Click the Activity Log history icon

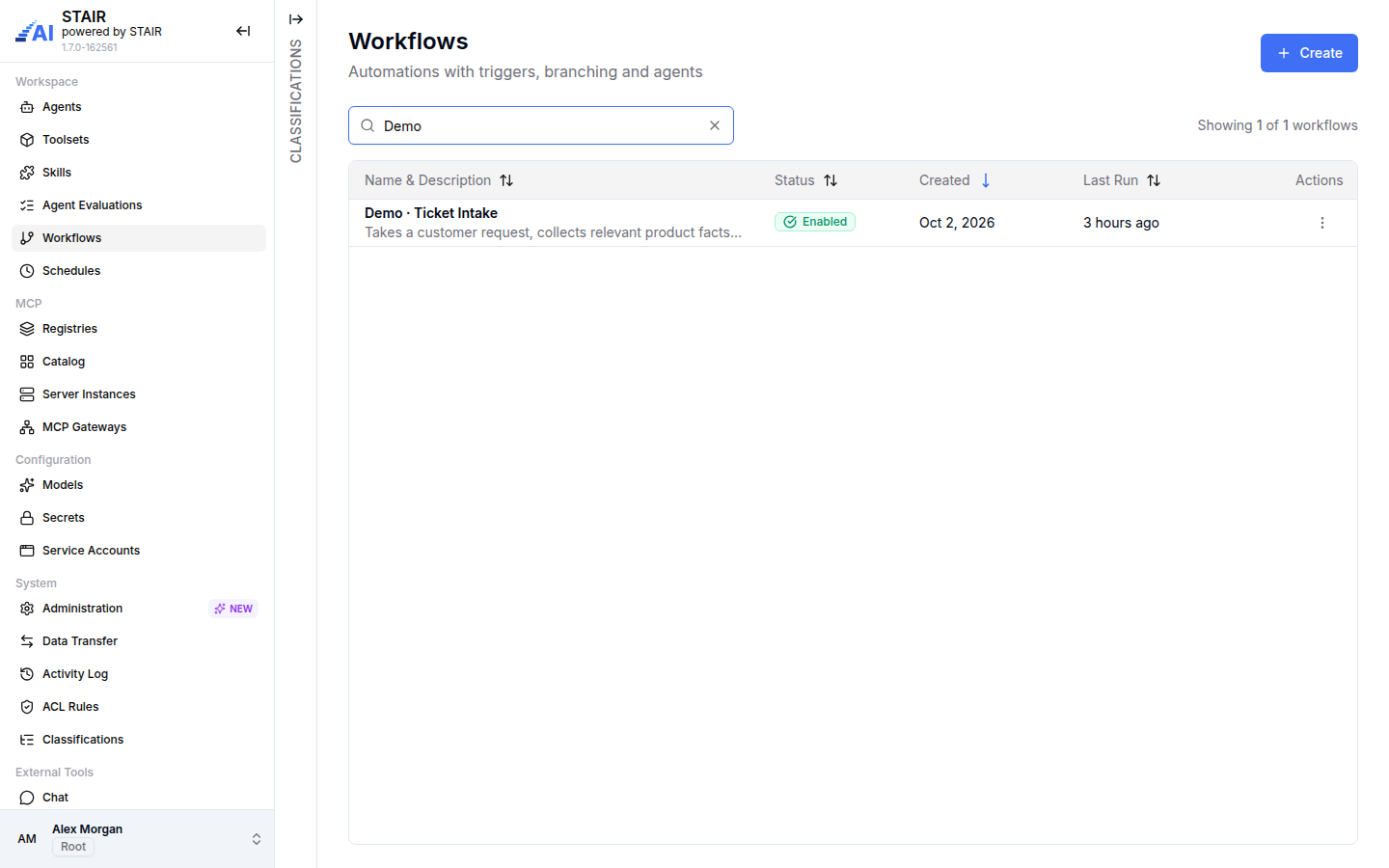click(x=27, y=674)
